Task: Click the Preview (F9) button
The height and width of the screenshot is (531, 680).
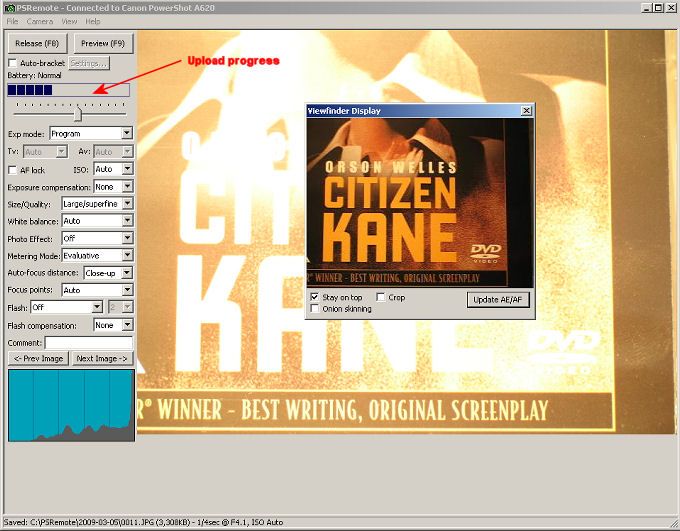Action: [103, 43]
